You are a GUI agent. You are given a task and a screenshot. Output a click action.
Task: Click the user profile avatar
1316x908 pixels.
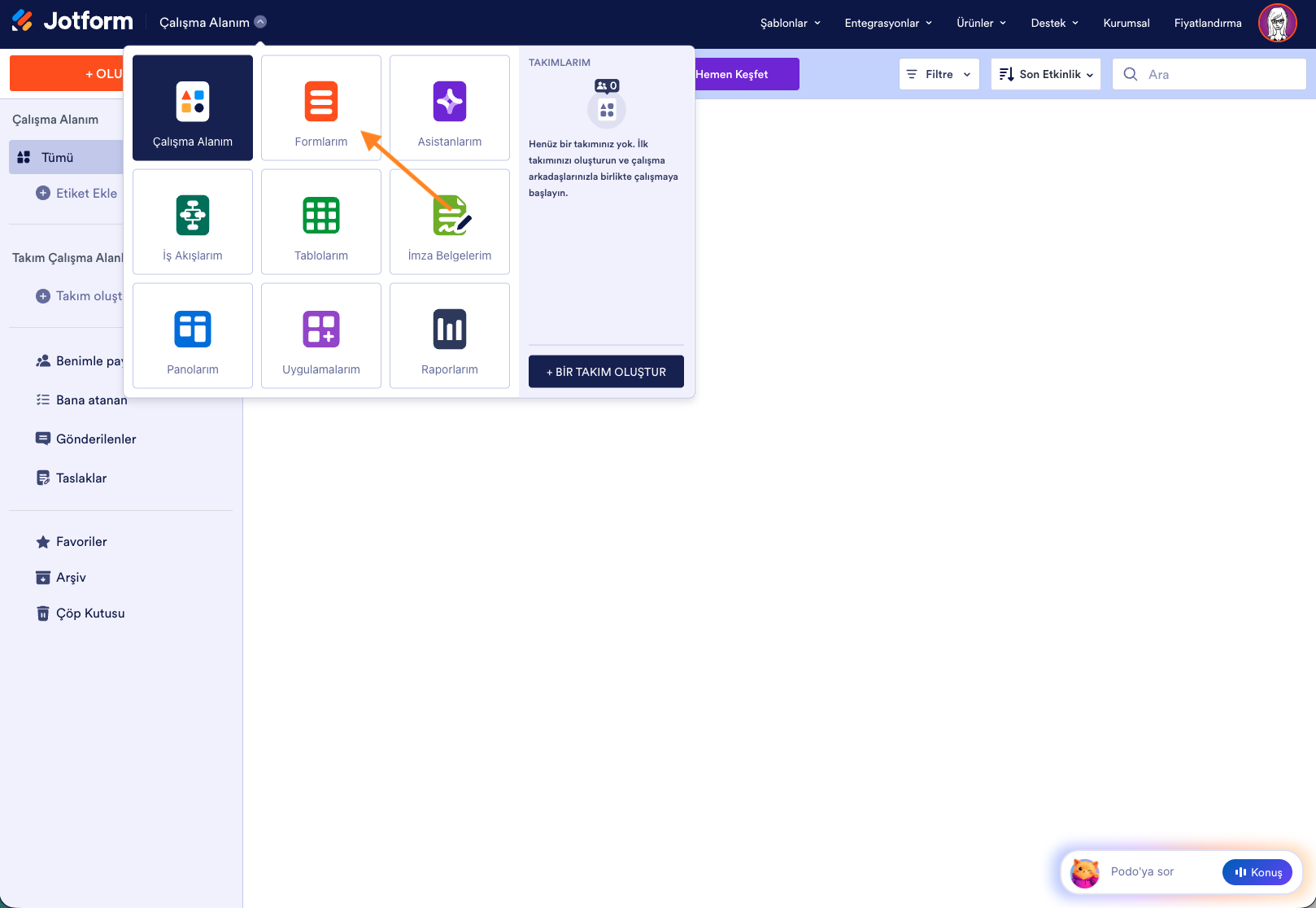1278,23
